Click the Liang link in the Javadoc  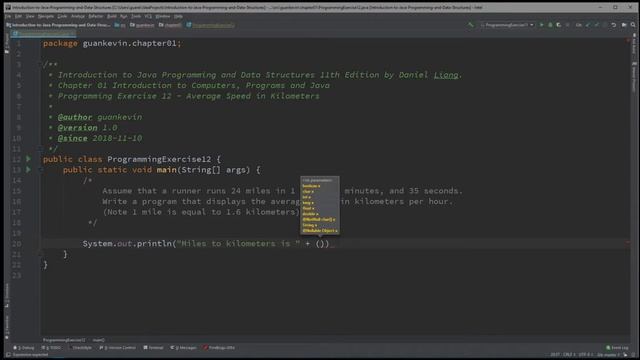446,75
